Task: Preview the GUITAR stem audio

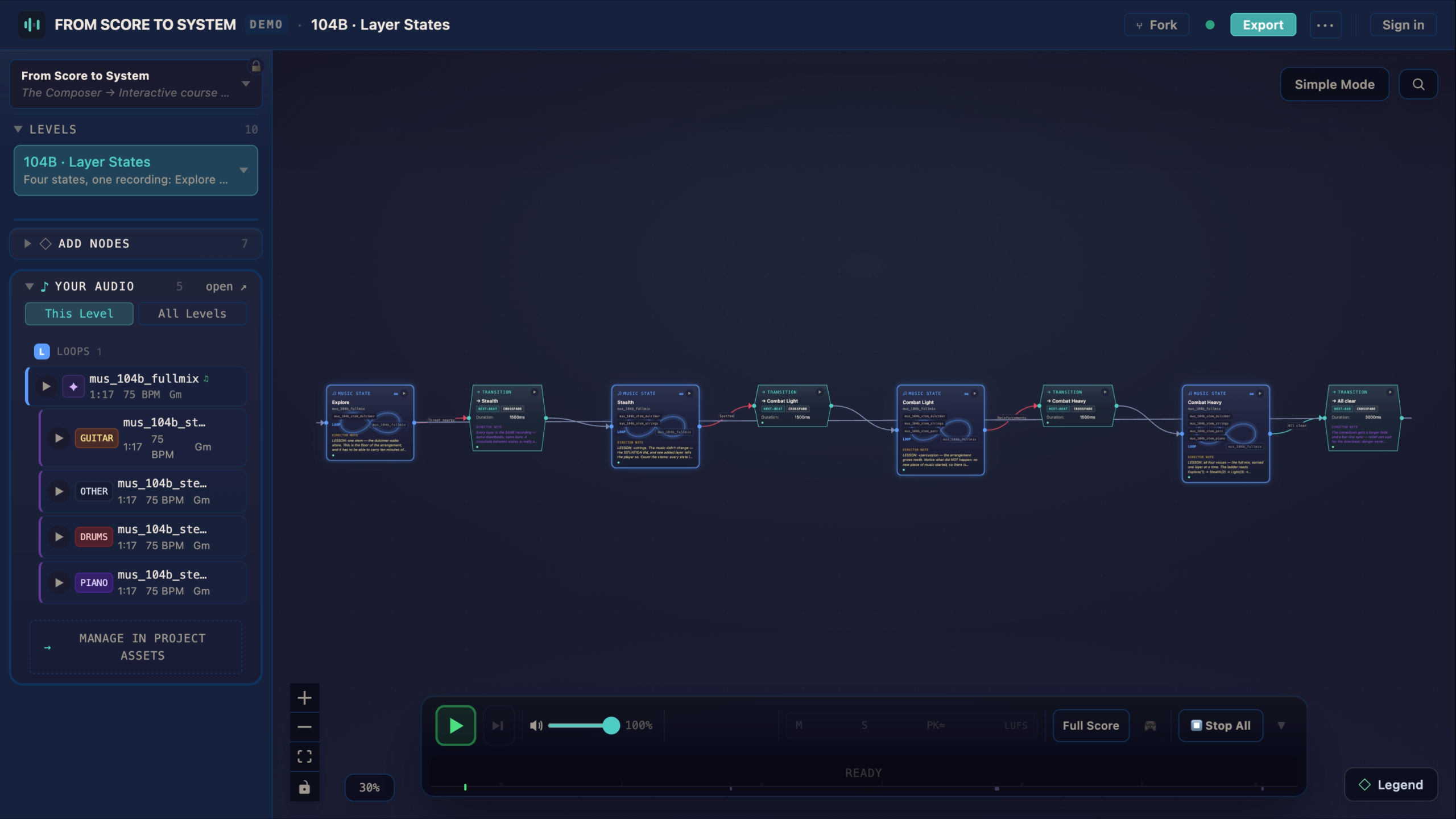Action: tap(59, 439)
